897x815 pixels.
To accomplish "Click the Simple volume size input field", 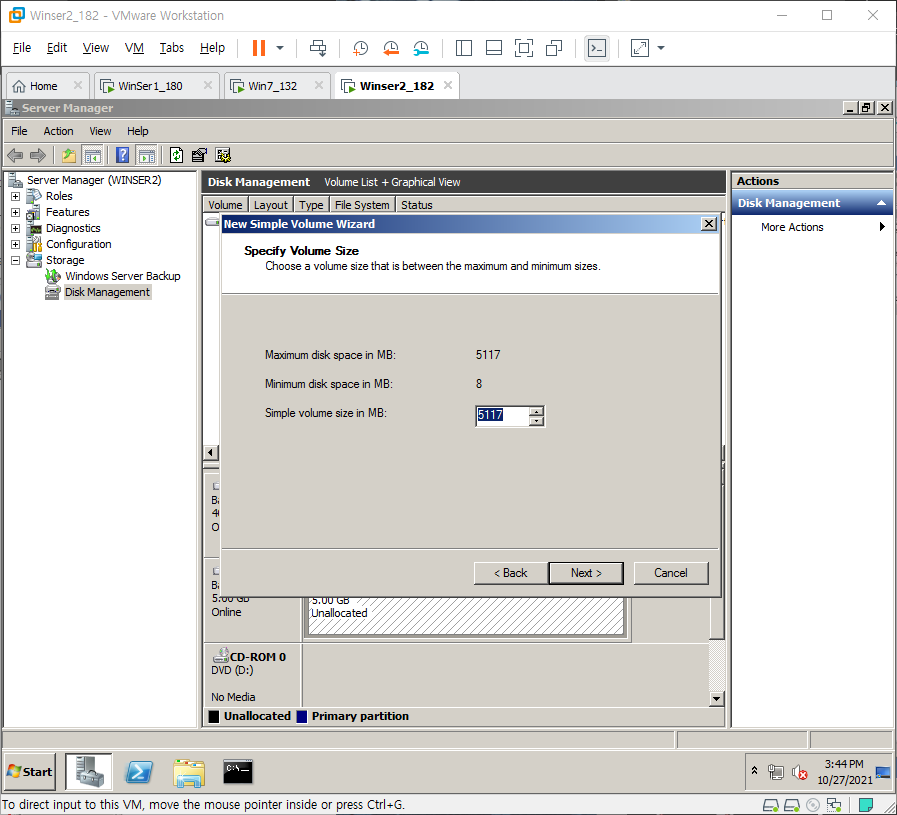I will pos(502,415).
